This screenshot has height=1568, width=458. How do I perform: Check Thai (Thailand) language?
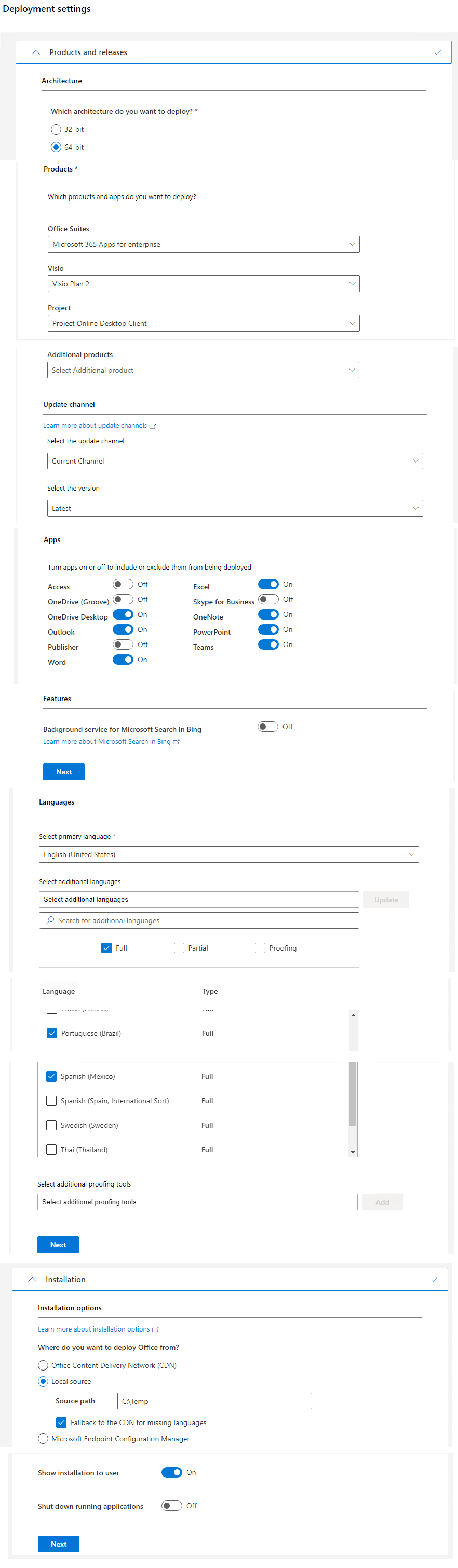click(x=51, y=1149)
